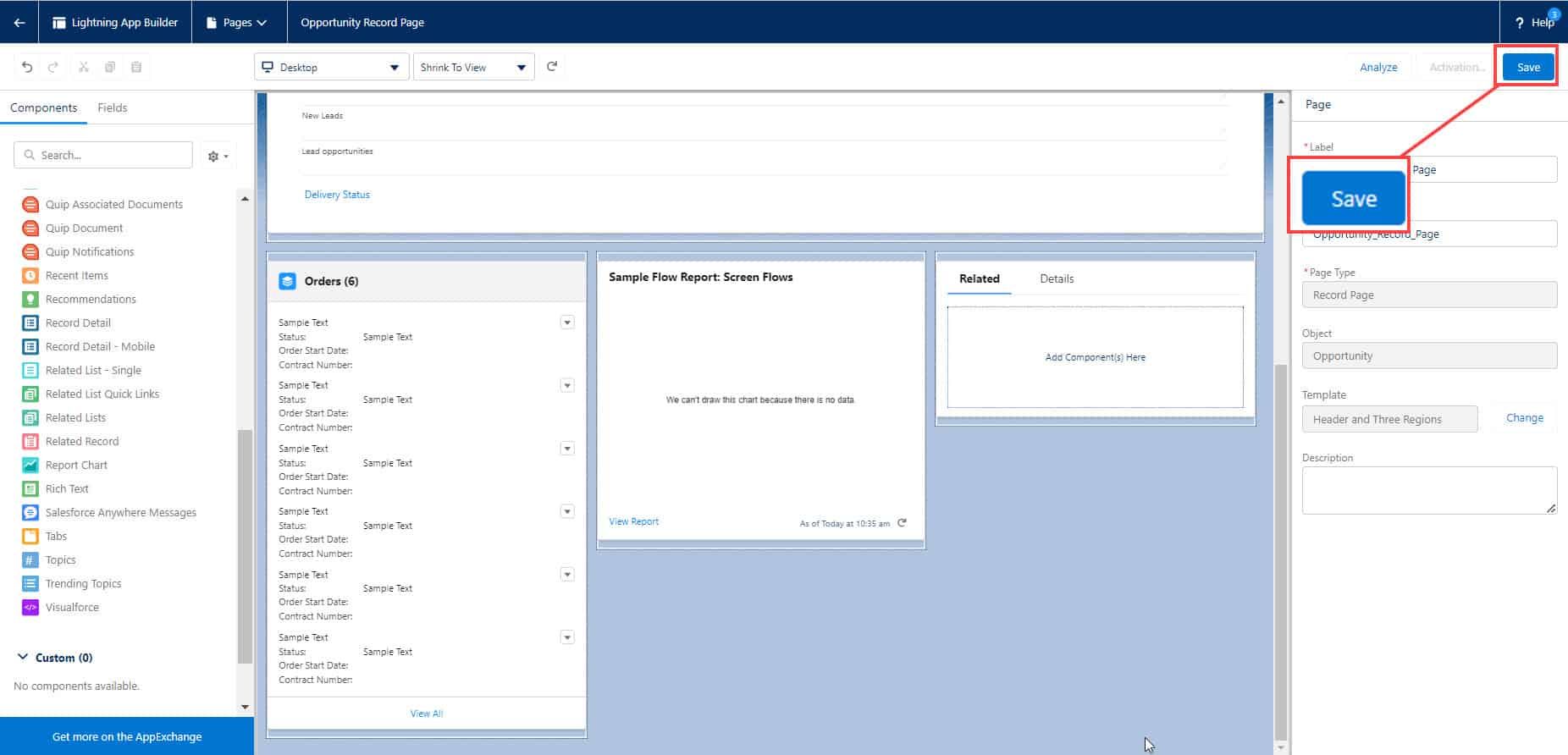Select the Report Chart component icon
Screen dimensions: 1568x755
(x=30, y=465)
